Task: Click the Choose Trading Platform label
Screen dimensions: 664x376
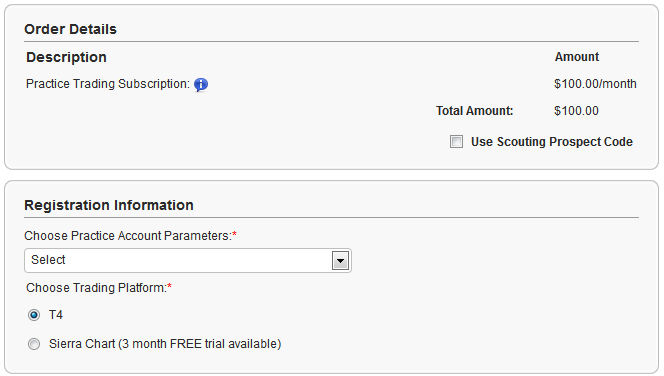Action: click(99, 288)
